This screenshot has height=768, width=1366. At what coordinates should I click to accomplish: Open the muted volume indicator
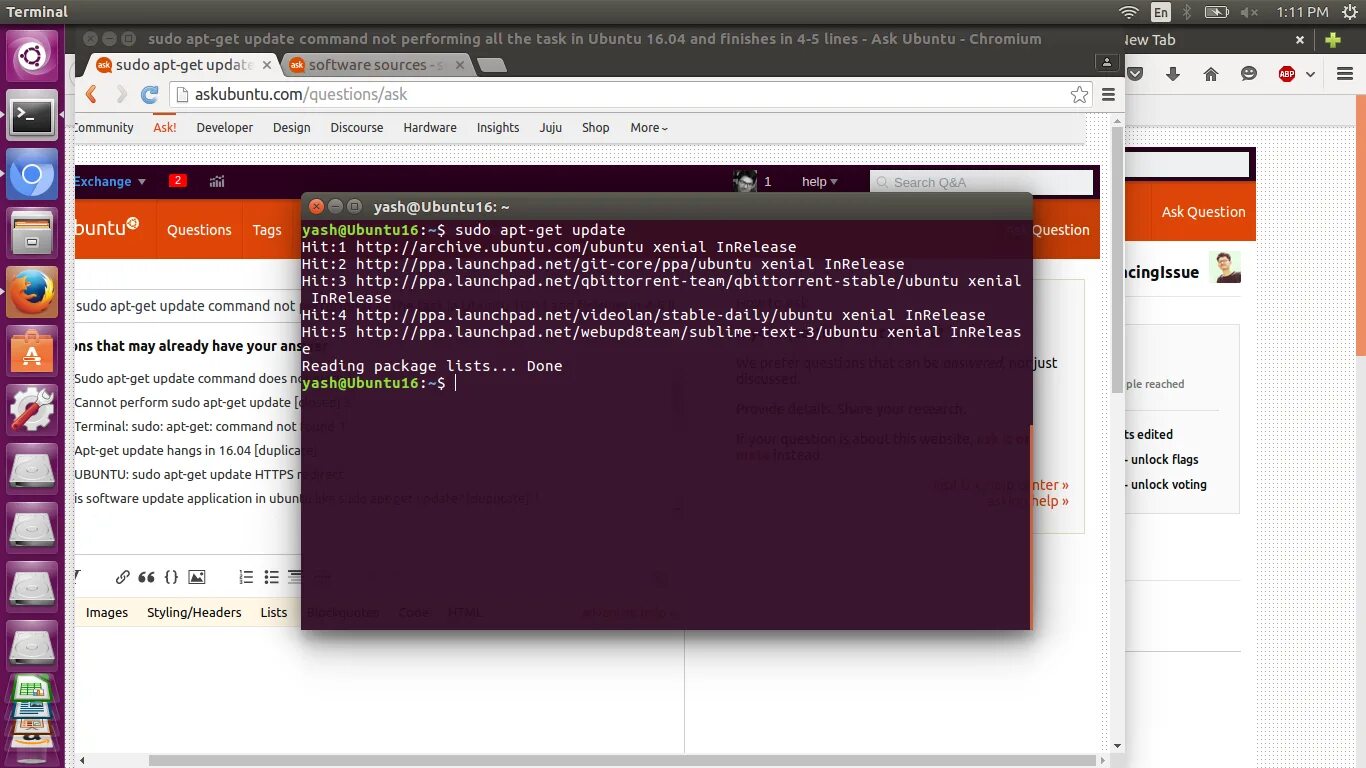(x=1249, y=12)
